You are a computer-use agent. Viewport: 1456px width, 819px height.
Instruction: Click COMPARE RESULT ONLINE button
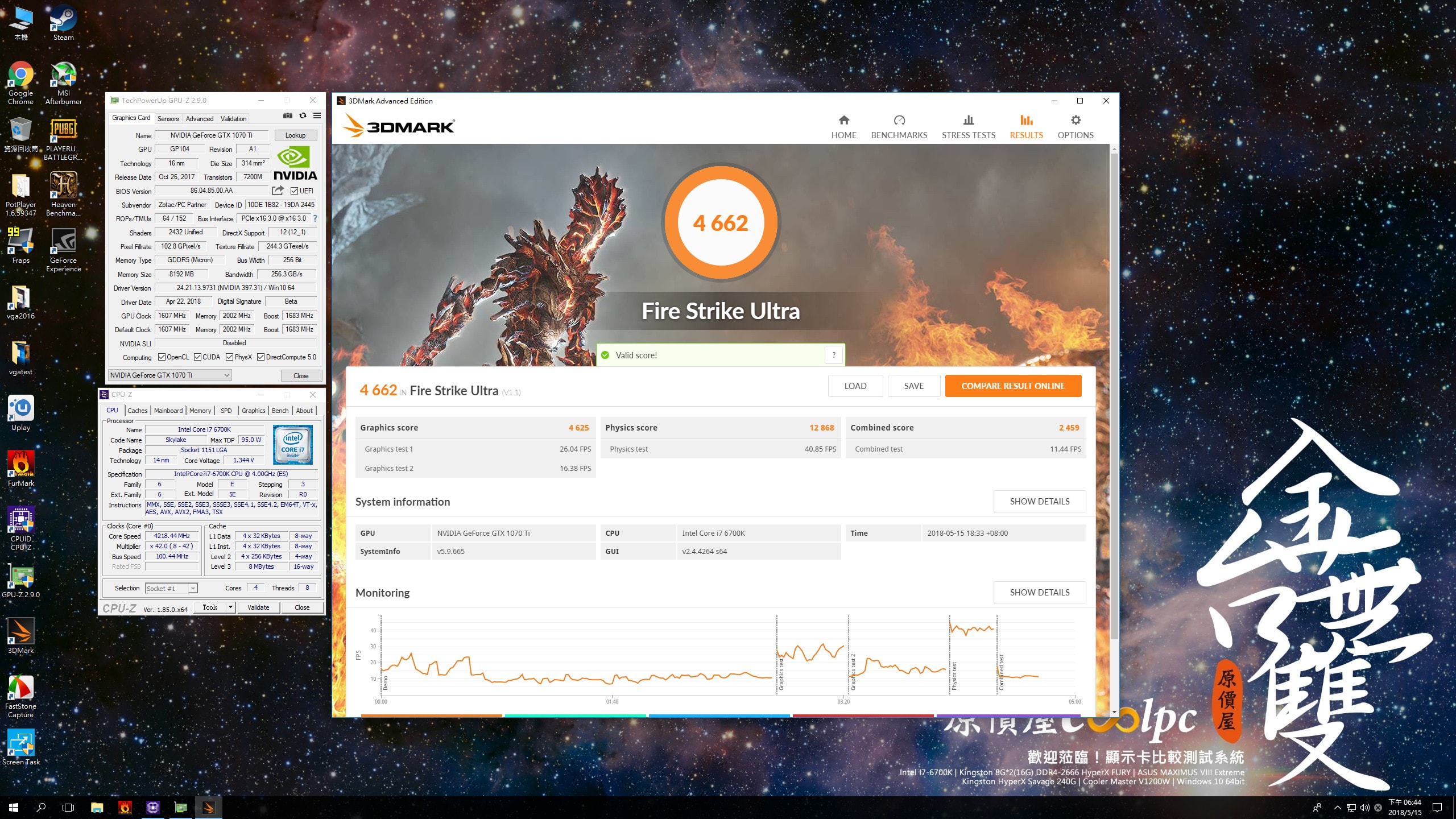[1013, 386]
